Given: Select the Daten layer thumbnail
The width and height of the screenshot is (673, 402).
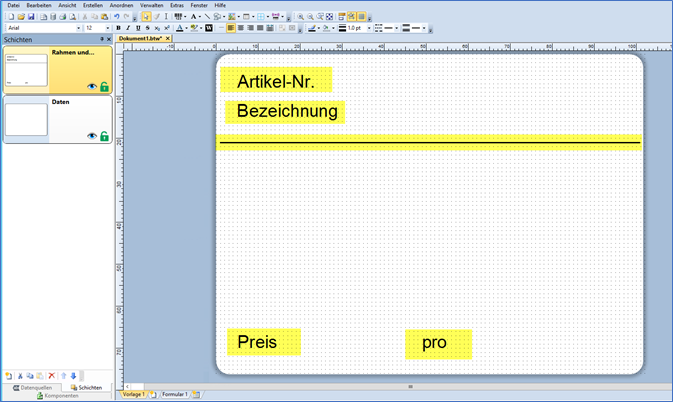Looking at the screenshot, I should pyautogui.click(x=26, y=120).
